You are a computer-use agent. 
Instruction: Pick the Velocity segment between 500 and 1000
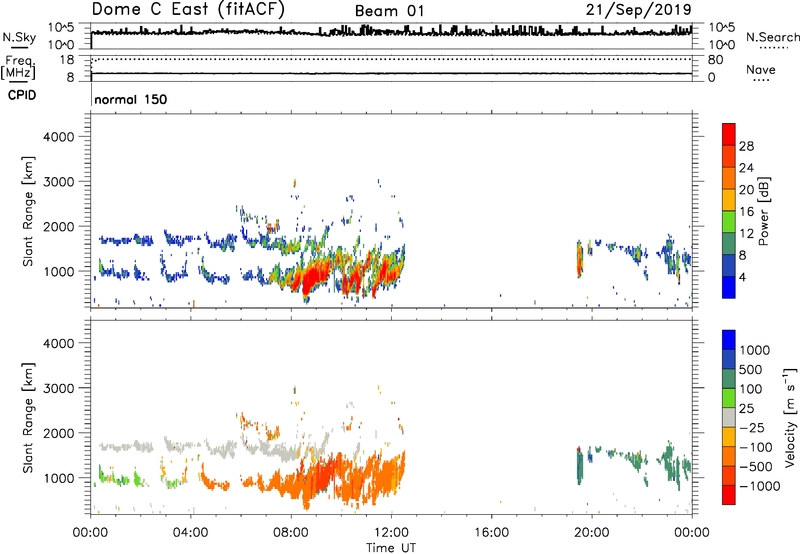pyautogui.click(x=729, y=360)
